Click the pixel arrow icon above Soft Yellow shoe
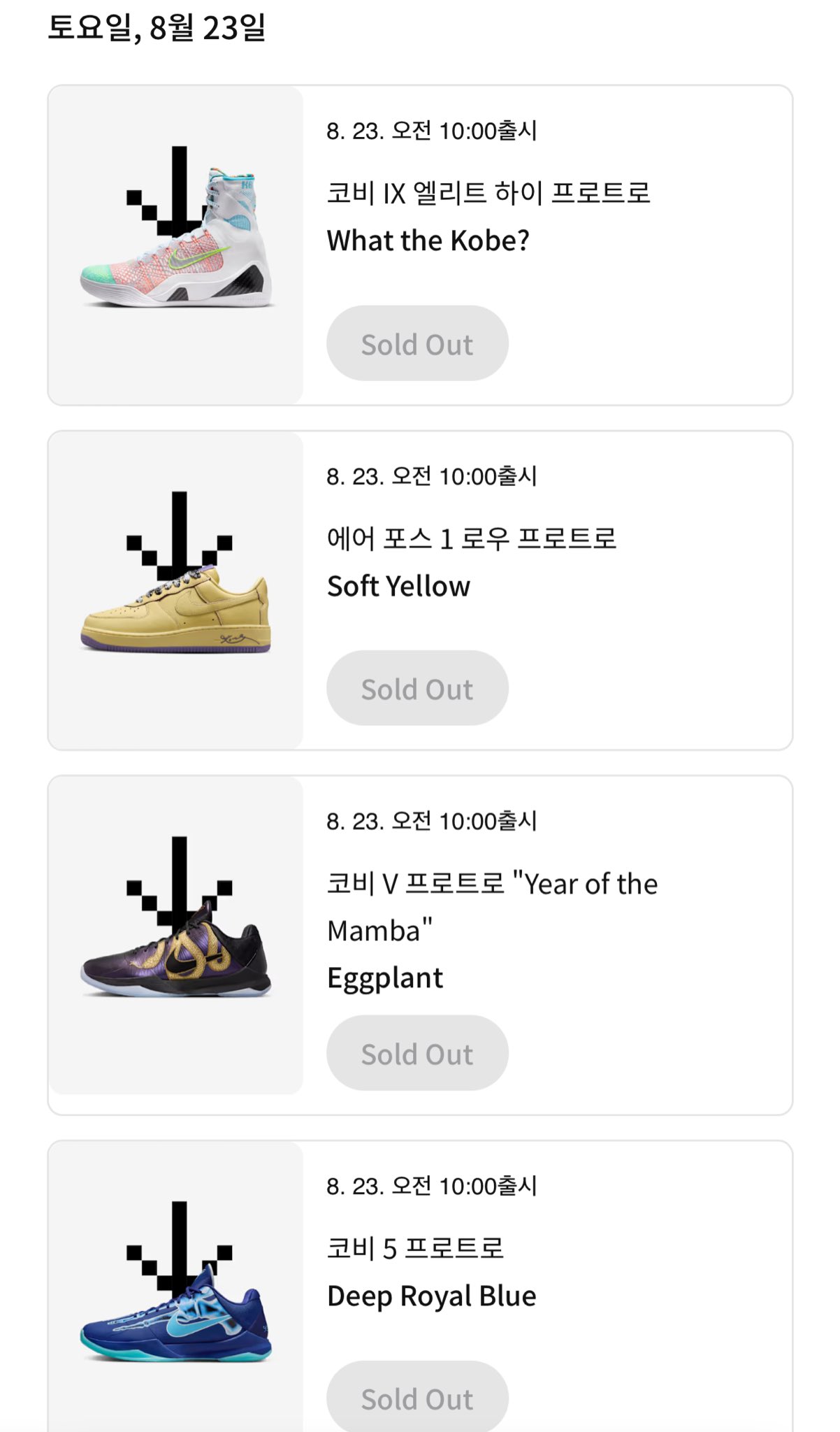The image size is (840, 1432). (x=179, y=535)
